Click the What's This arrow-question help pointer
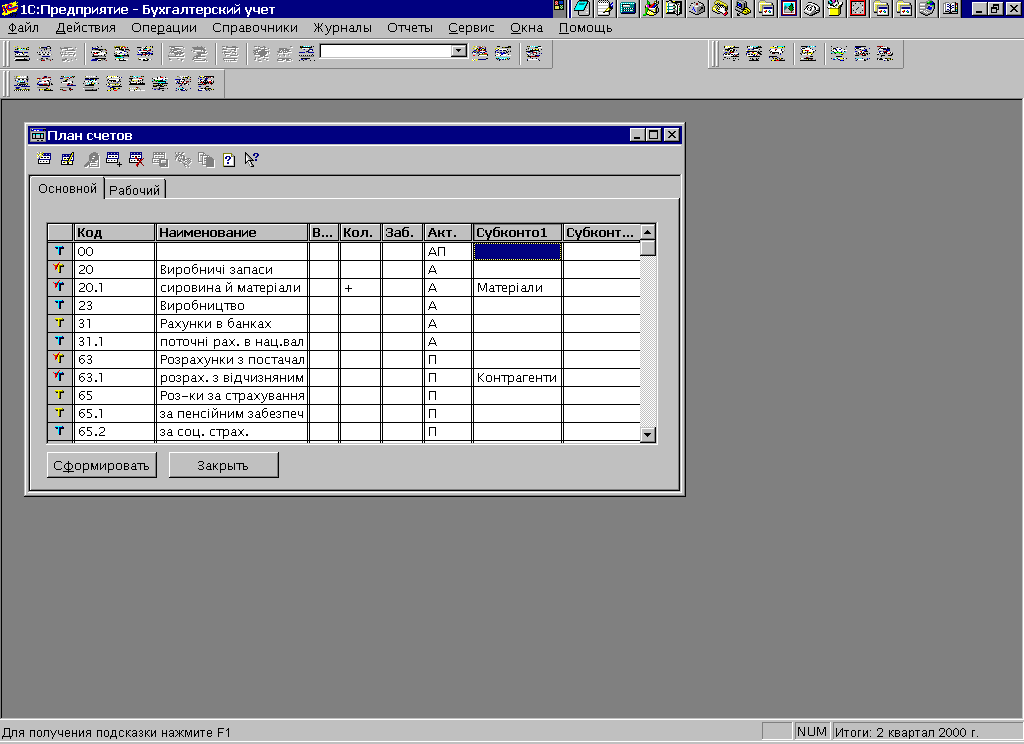This screenshot has height=744, width=1024. [251, 159]
